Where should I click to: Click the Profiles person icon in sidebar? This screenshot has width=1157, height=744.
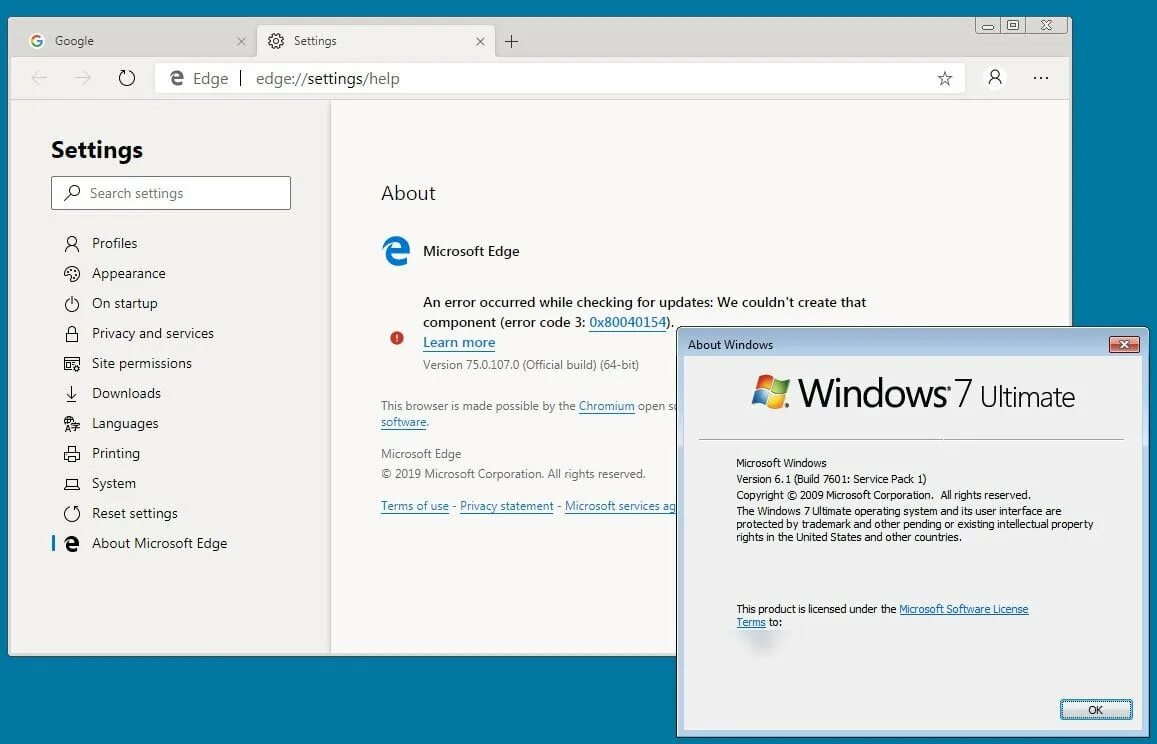[x=72, y=244]
